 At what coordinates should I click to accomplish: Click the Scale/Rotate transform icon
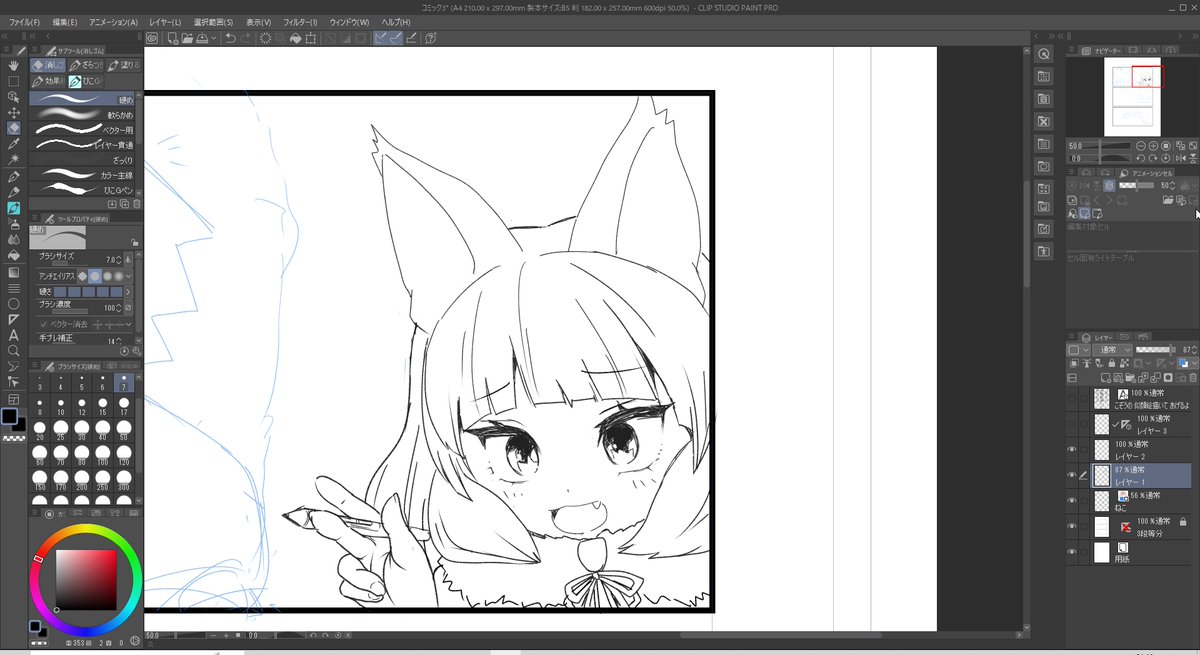[310, 38]
